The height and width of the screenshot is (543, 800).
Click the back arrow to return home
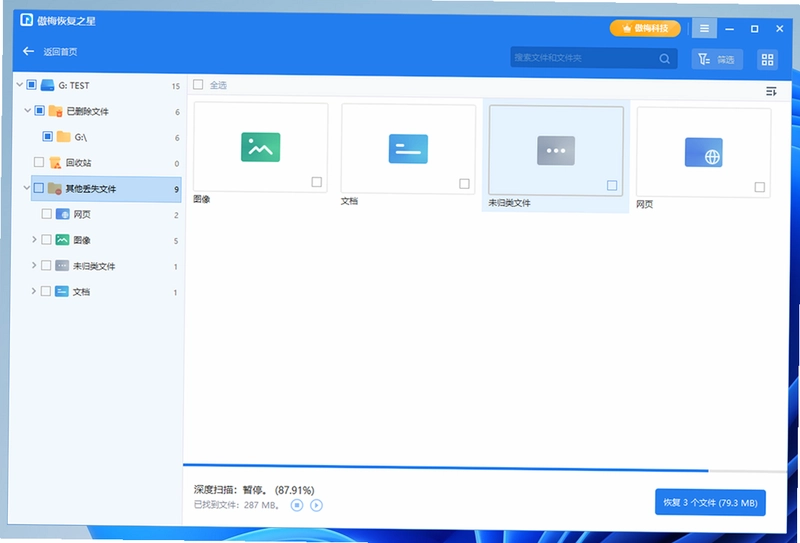(29, 51)
